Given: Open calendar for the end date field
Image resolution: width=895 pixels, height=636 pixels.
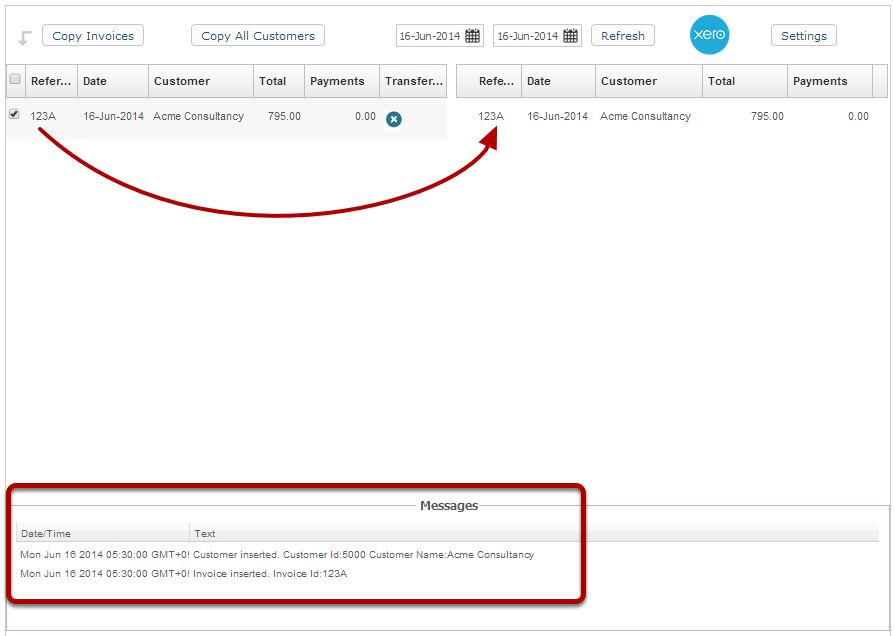Looking at the screenshot, I should (x=570, y=36).
